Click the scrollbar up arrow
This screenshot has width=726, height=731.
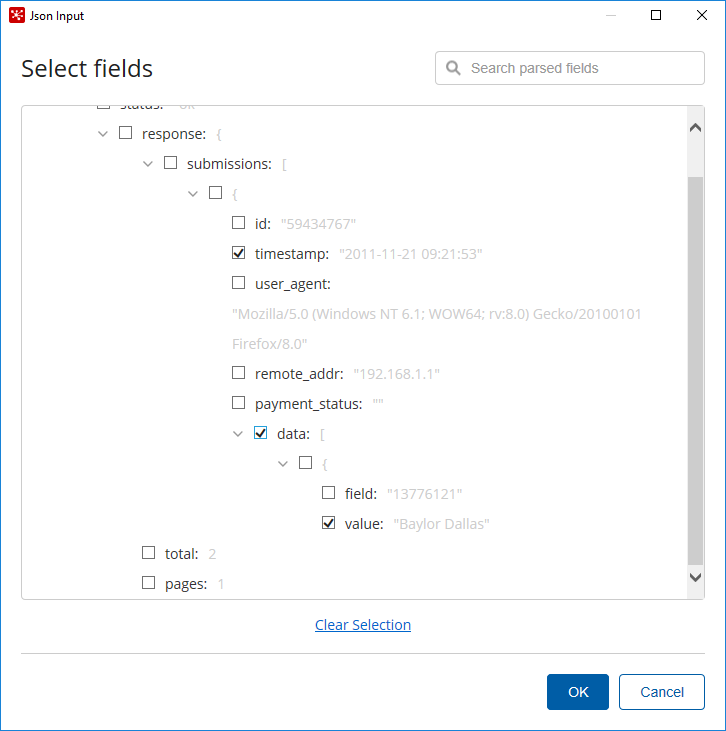tap(695, 127)
